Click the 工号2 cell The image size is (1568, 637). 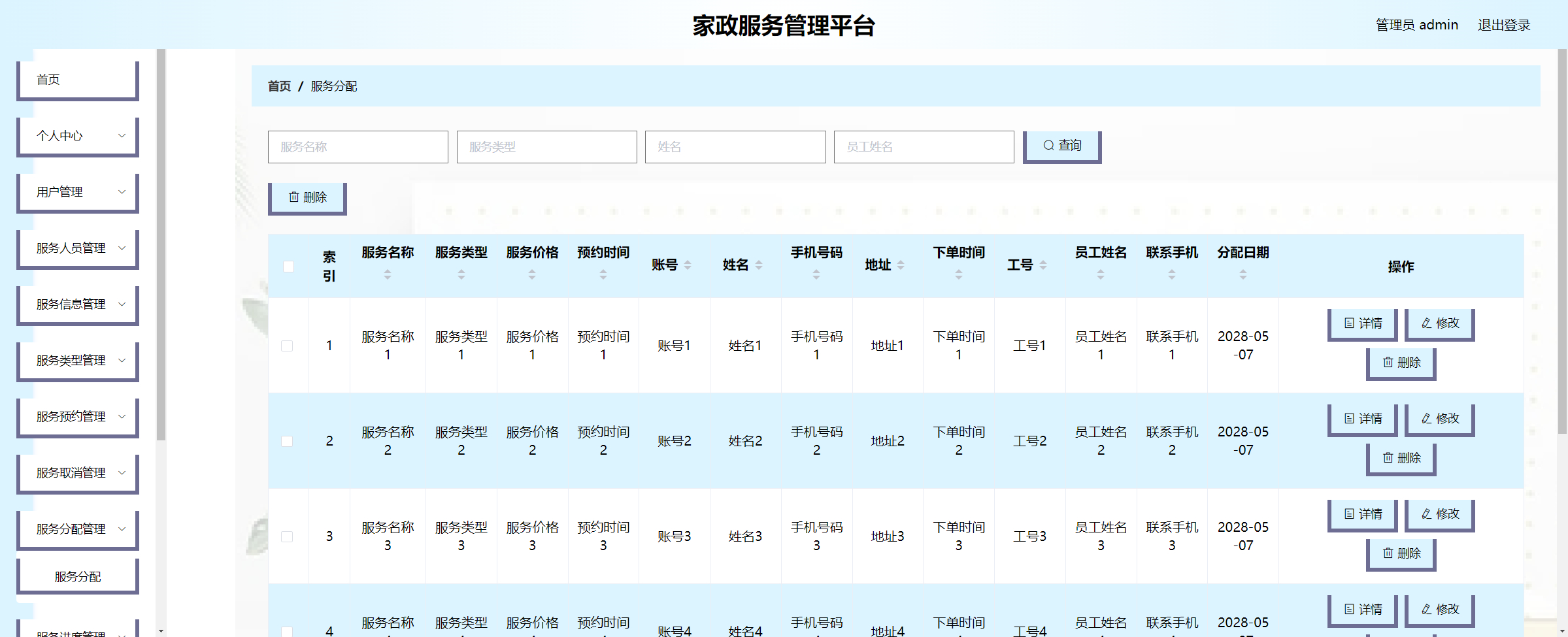coord(1029,441)
